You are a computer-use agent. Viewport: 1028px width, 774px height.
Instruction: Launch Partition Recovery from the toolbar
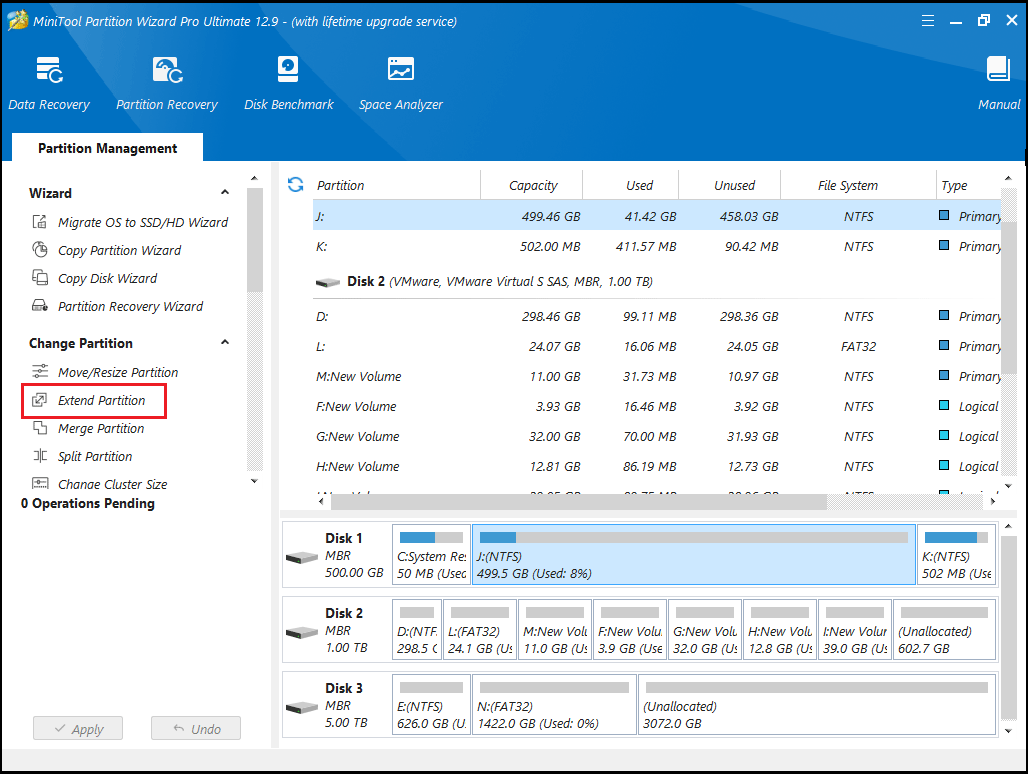point(167,83)
